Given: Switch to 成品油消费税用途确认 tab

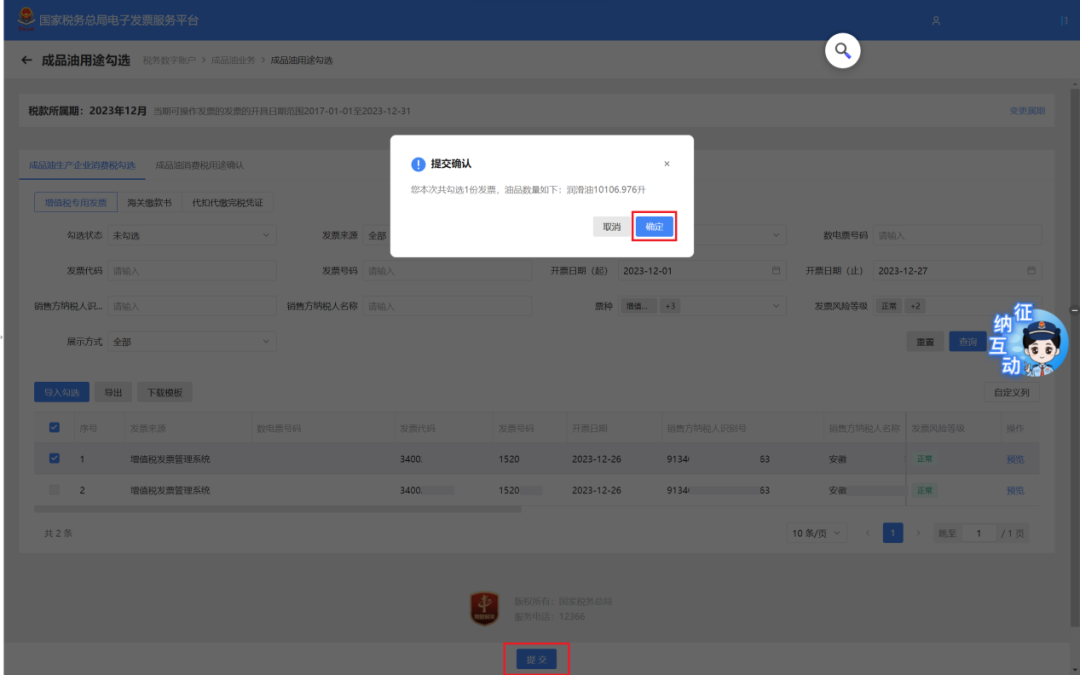Looking at the screenshot, I should pos(200,165).
